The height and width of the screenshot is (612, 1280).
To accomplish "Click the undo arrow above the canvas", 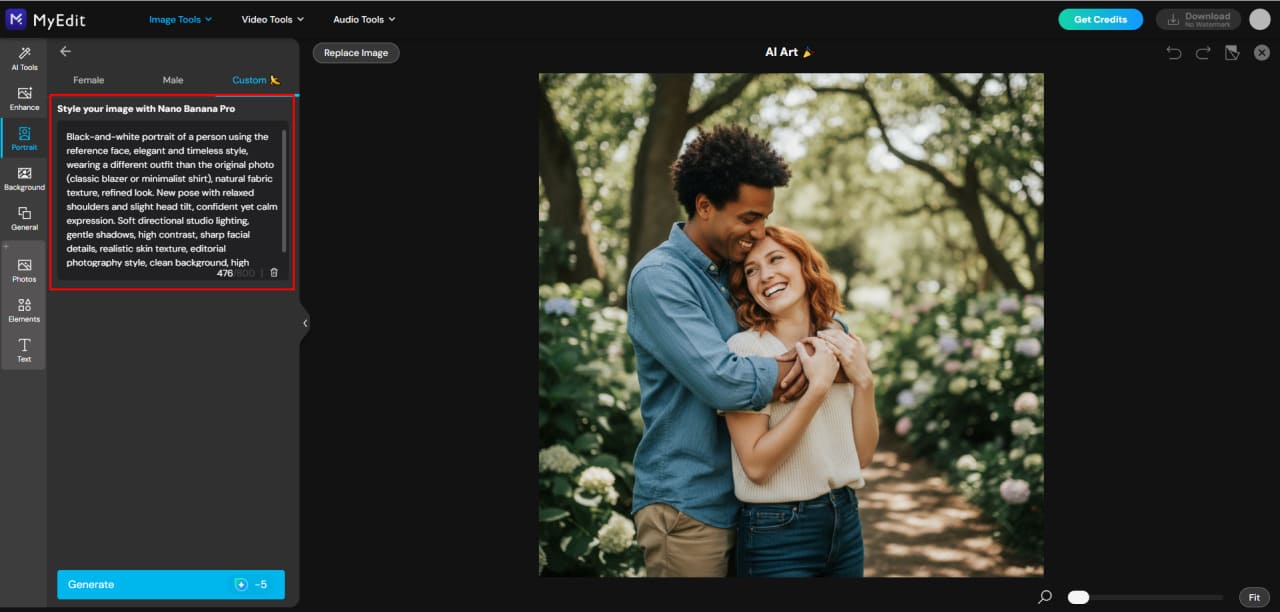I will [1173, 52].
